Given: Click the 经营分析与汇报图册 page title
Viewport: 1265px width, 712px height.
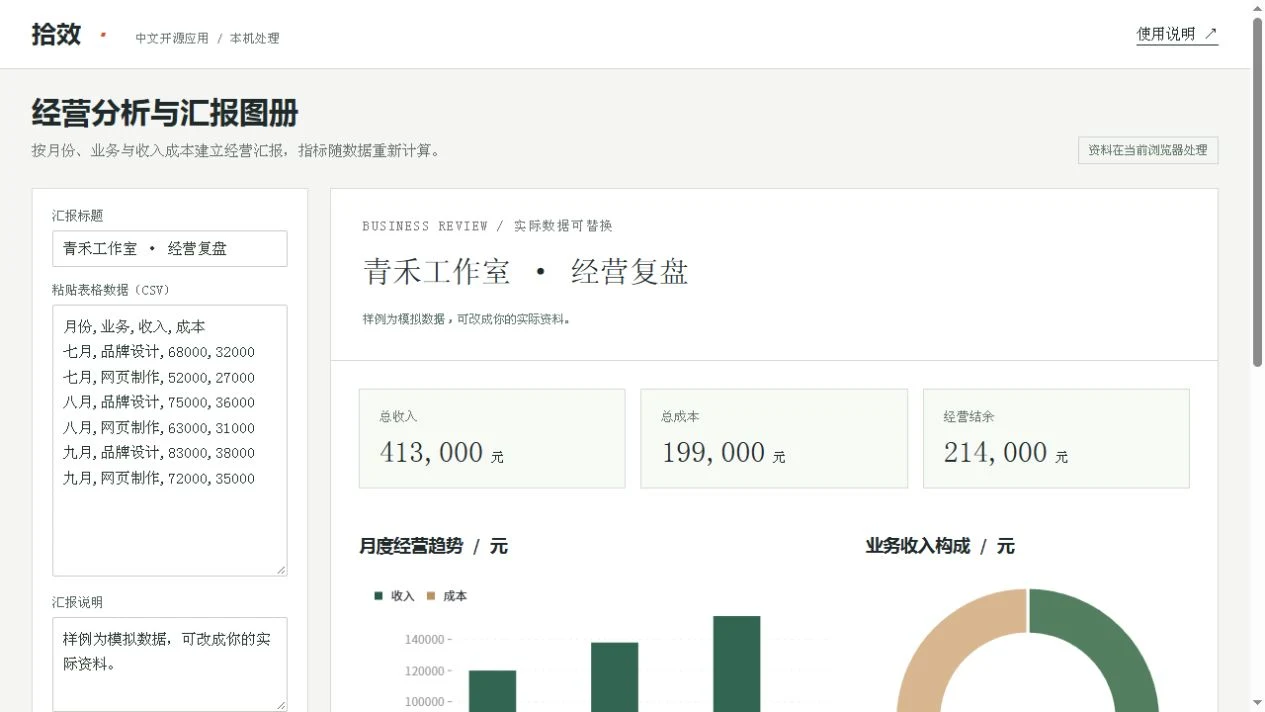Looking at the screenshot, I should (x=165, y=113).
